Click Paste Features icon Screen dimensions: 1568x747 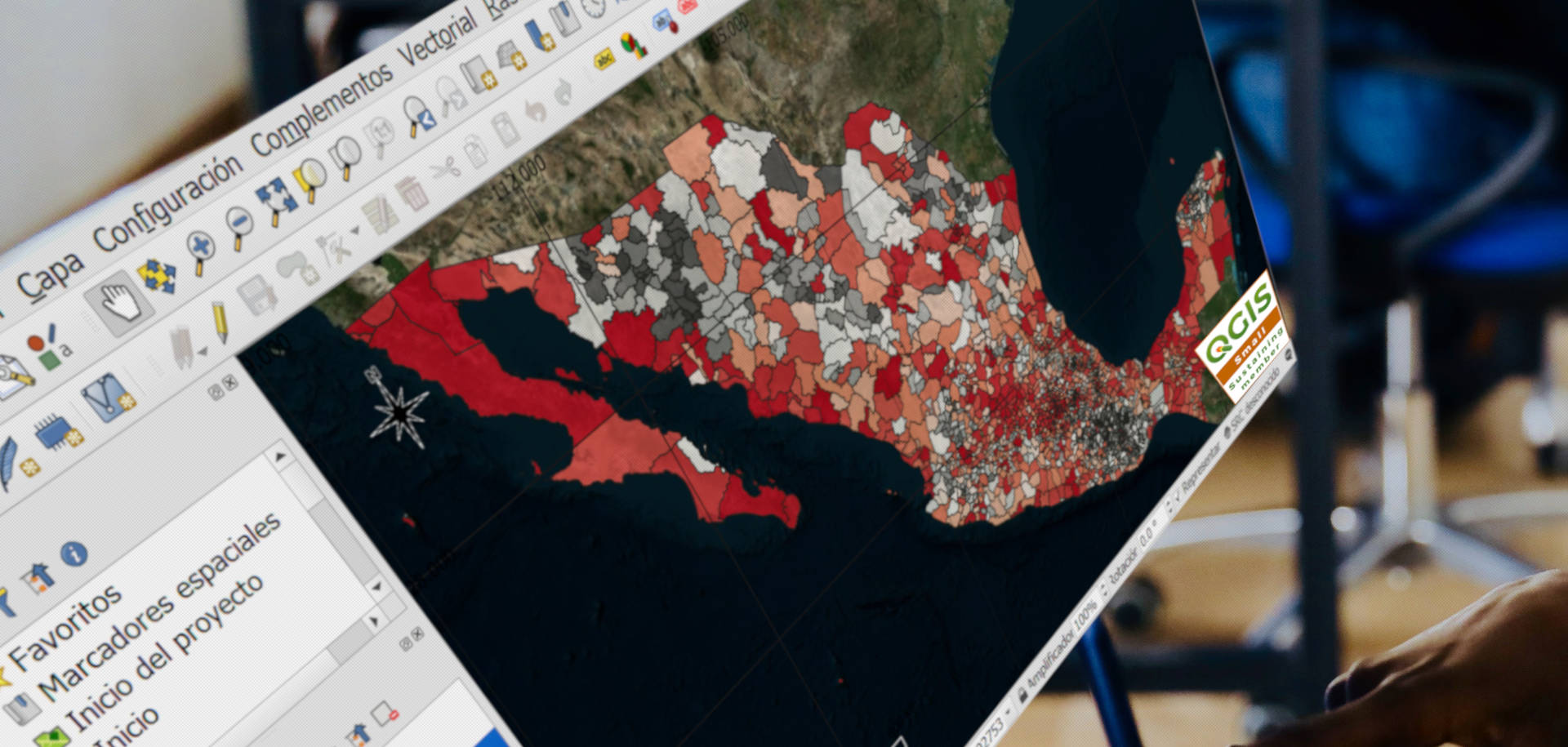click(x=505, y=129)
